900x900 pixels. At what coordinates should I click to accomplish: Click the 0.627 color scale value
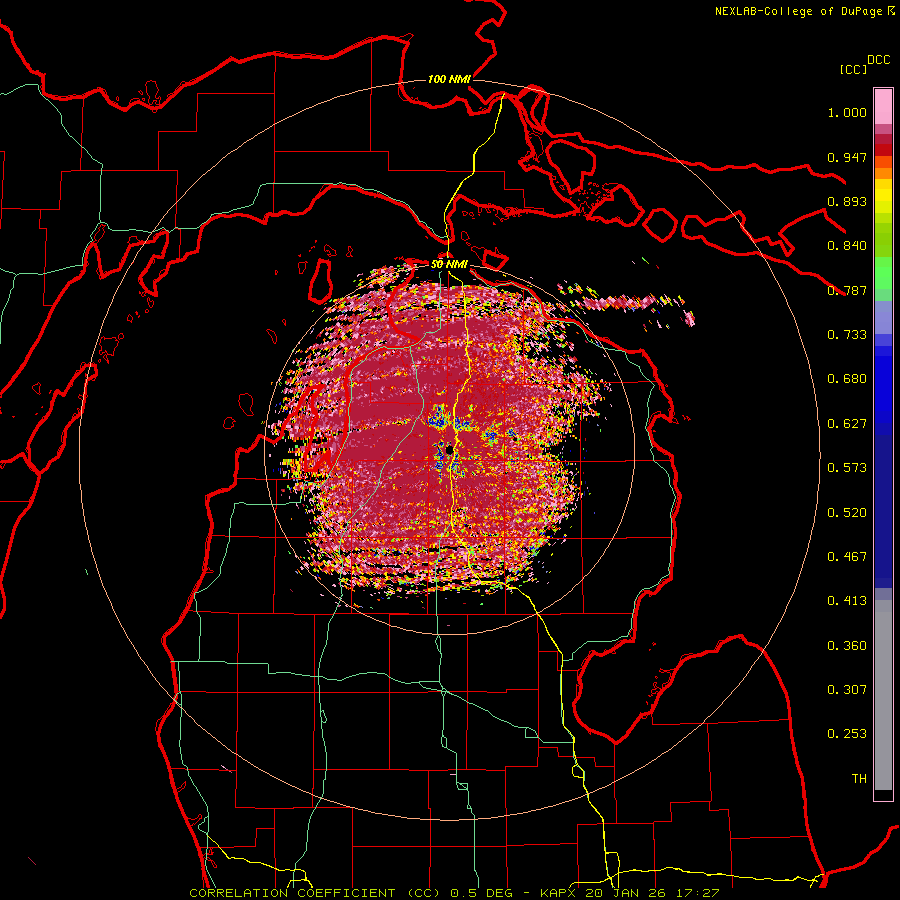click(847, 424)
